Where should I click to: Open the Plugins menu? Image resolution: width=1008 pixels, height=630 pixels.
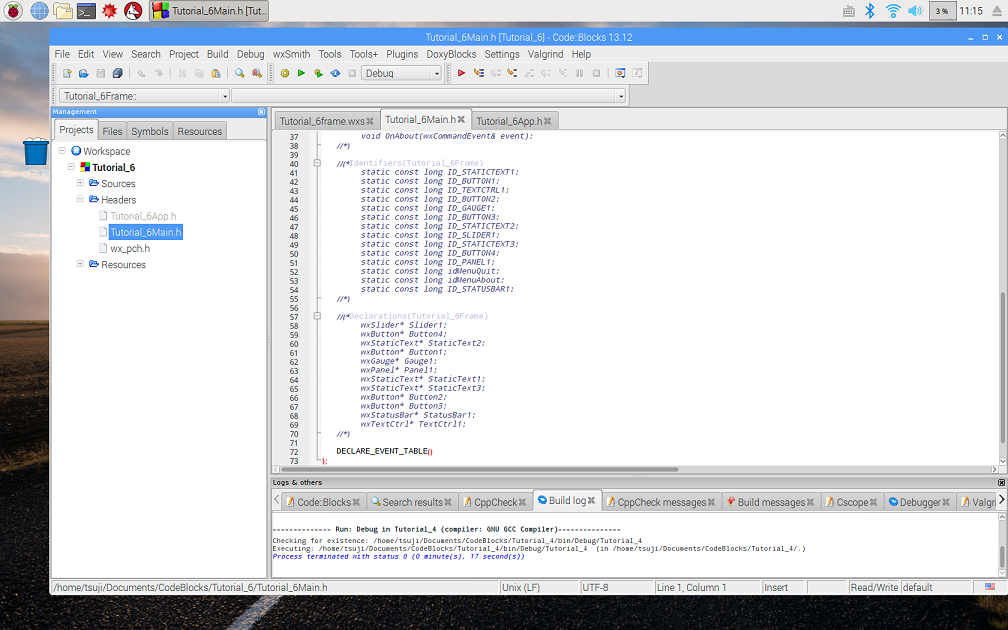[402, 54]
